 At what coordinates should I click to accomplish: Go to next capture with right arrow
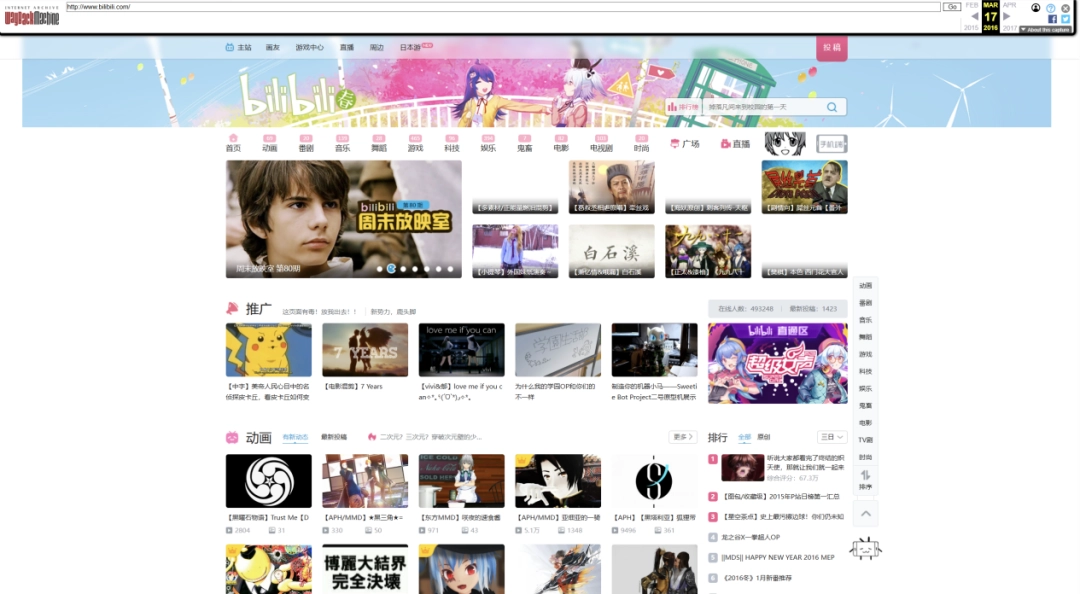(x=1006, y=16)
